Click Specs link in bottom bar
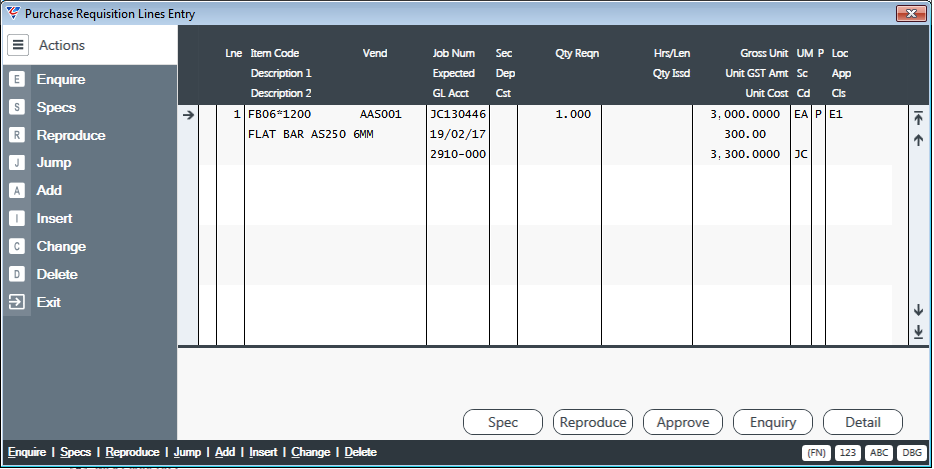Viewport: 934px width, 469px height. (76, 452)
